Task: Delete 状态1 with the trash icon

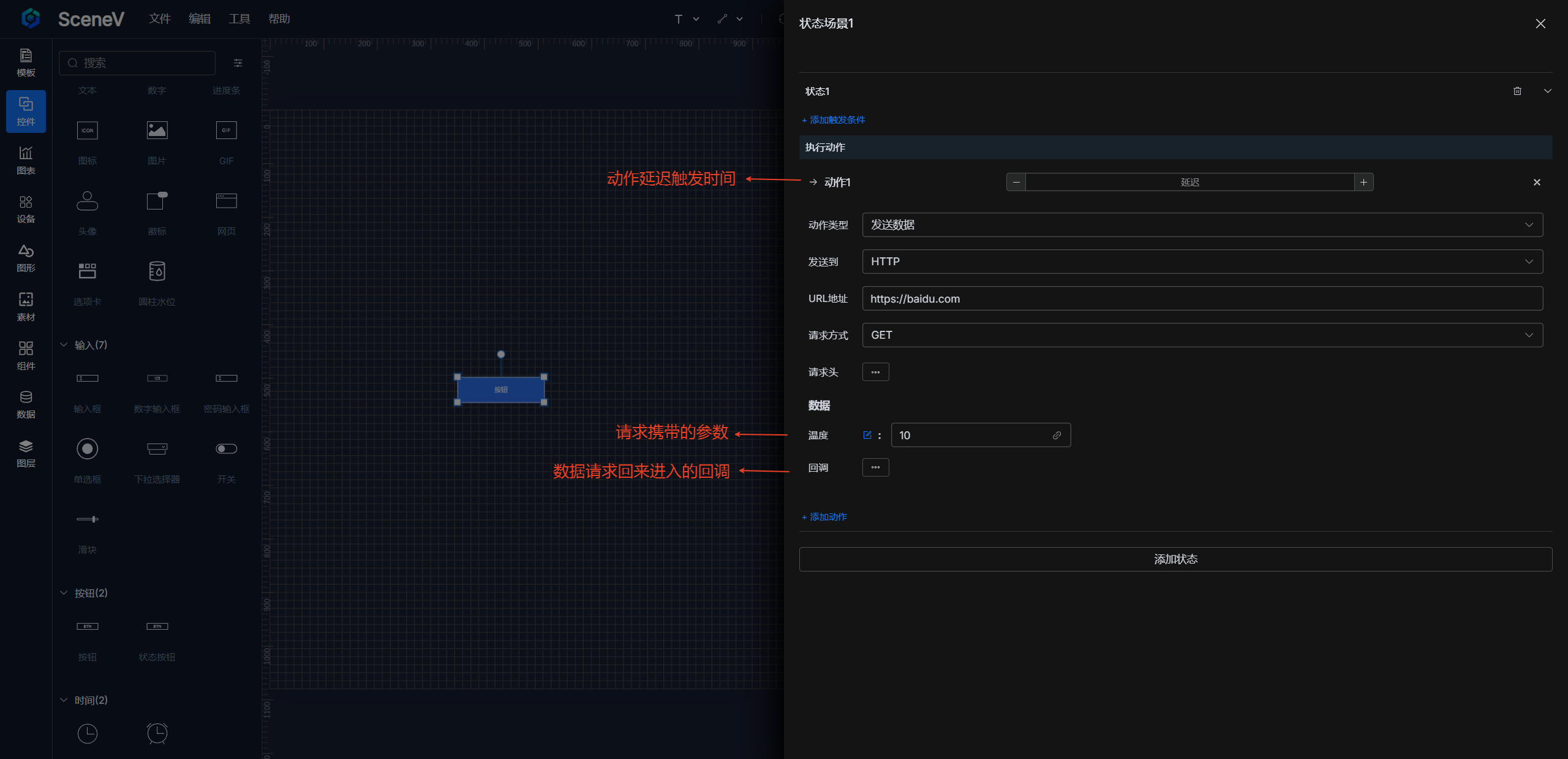Action: [1517, 91]
